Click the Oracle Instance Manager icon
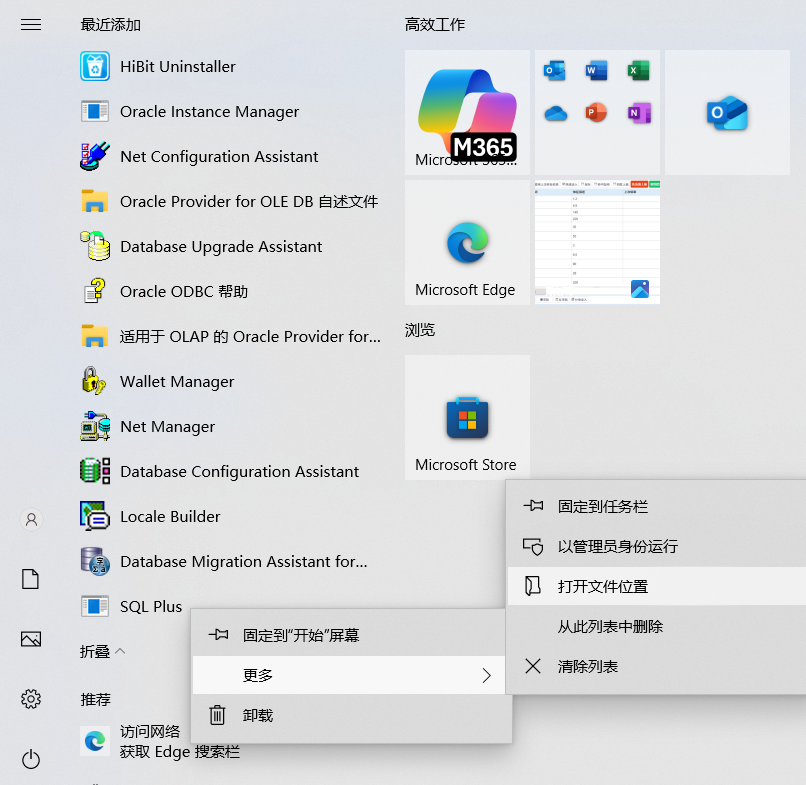806x785 pixels. [x=95, y=111]
